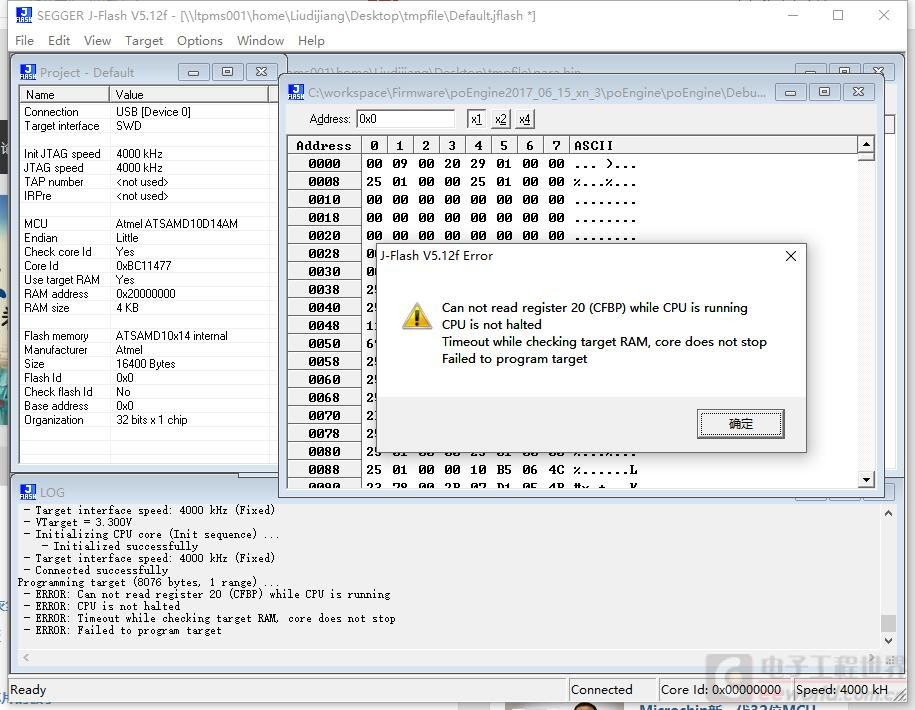
Task: Click LOG panel scroll down arrow
Action: 888,641
